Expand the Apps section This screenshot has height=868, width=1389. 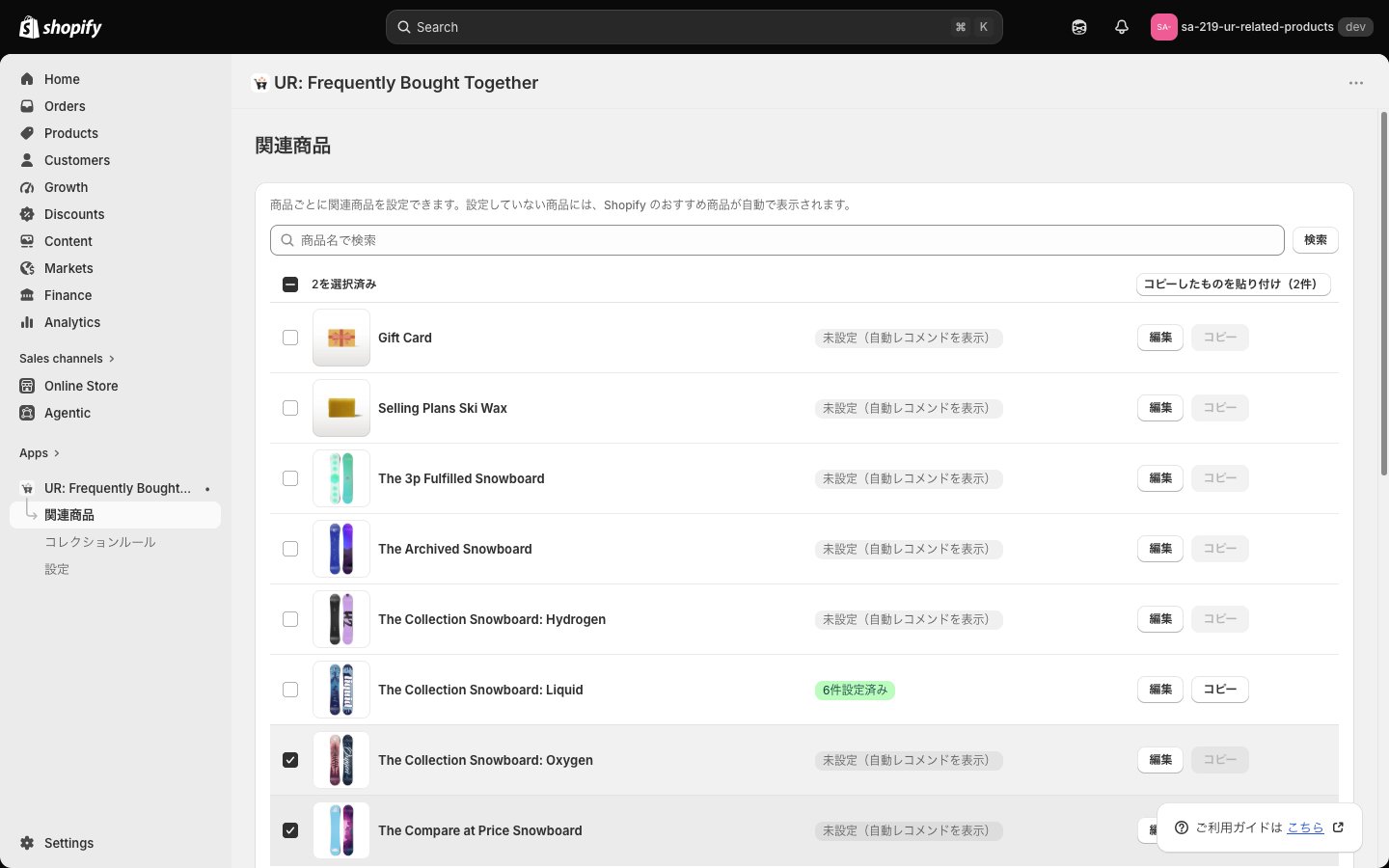coord(40,453)
